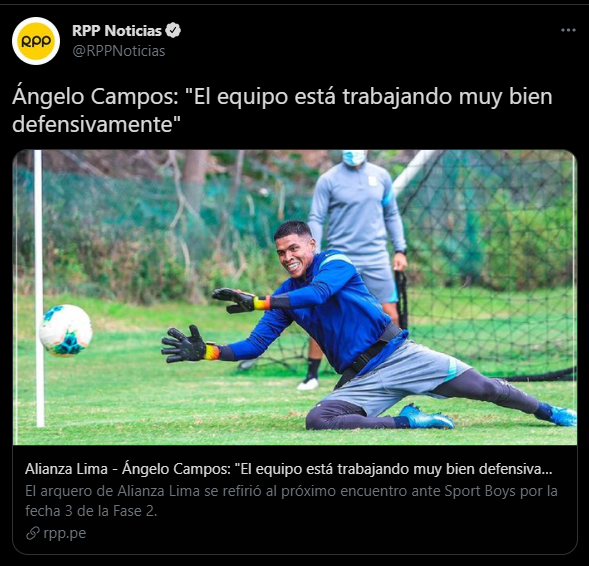Open the goalkeeper training photo

(x=294, y=297)
